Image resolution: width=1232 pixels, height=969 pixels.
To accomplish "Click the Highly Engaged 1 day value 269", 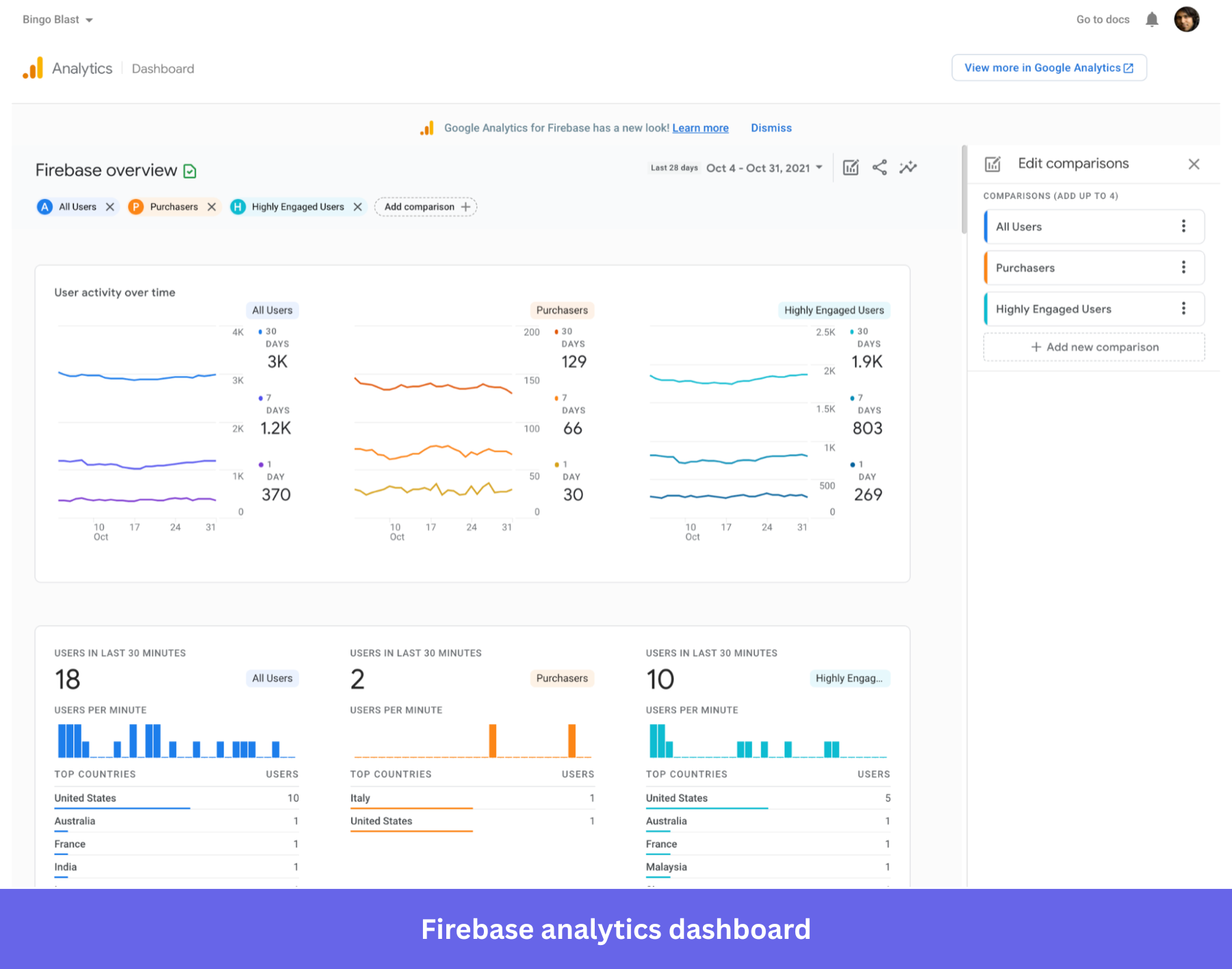I will tap(868, 495).
